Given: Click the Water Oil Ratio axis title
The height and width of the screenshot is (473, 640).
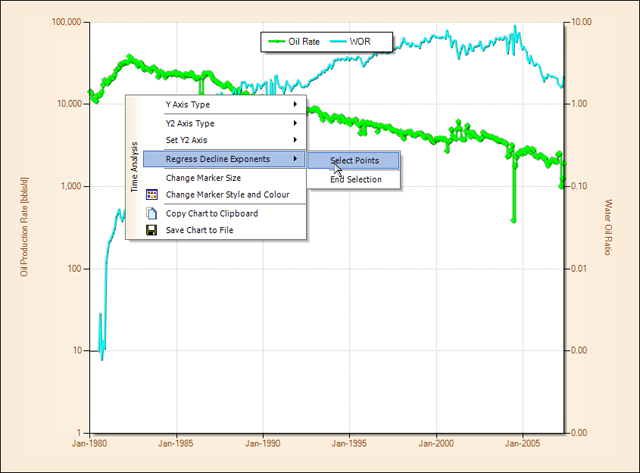Looking at the screenshot, I should [608, 226].
